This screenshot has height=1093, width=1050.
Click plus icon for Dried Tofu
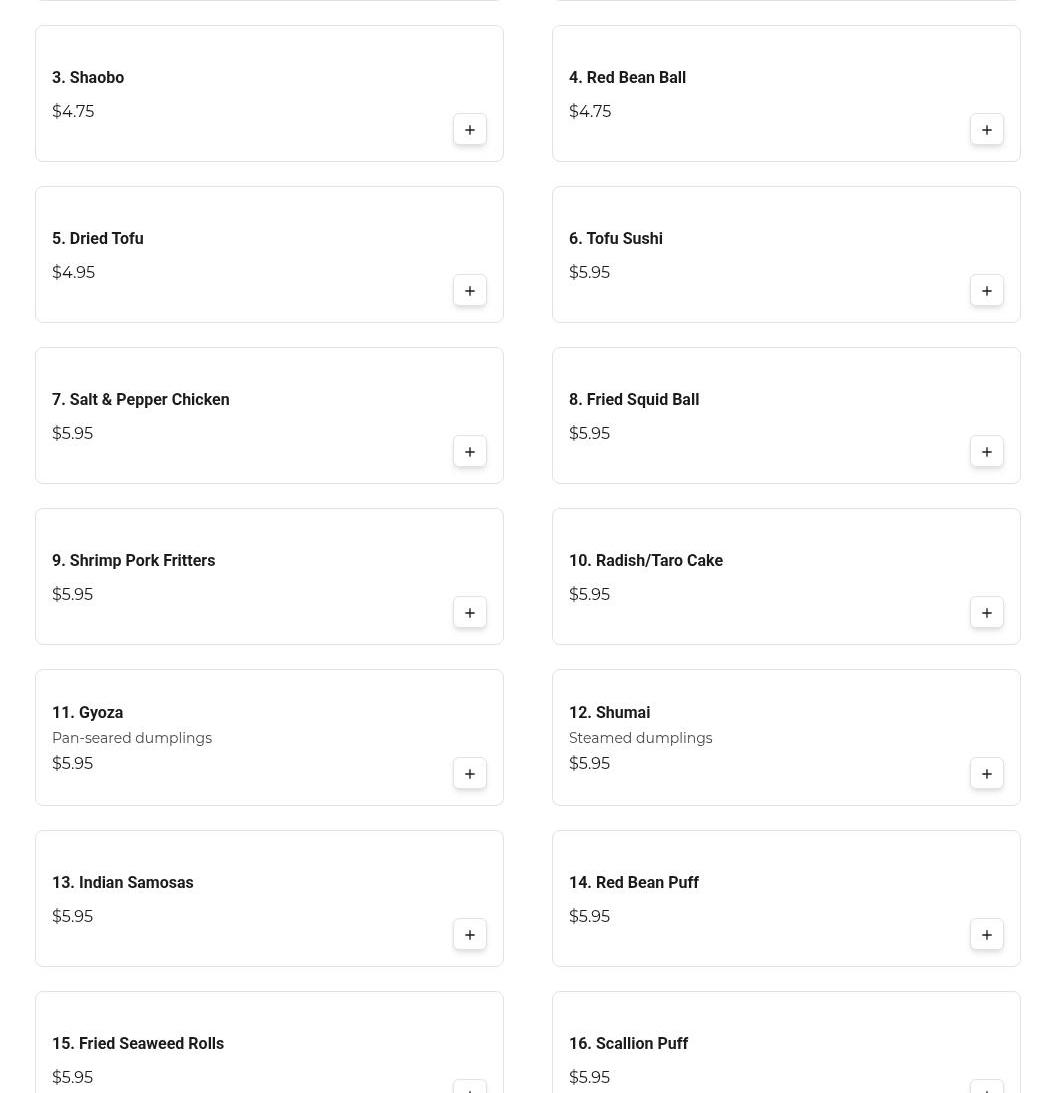tap(470, 291)
